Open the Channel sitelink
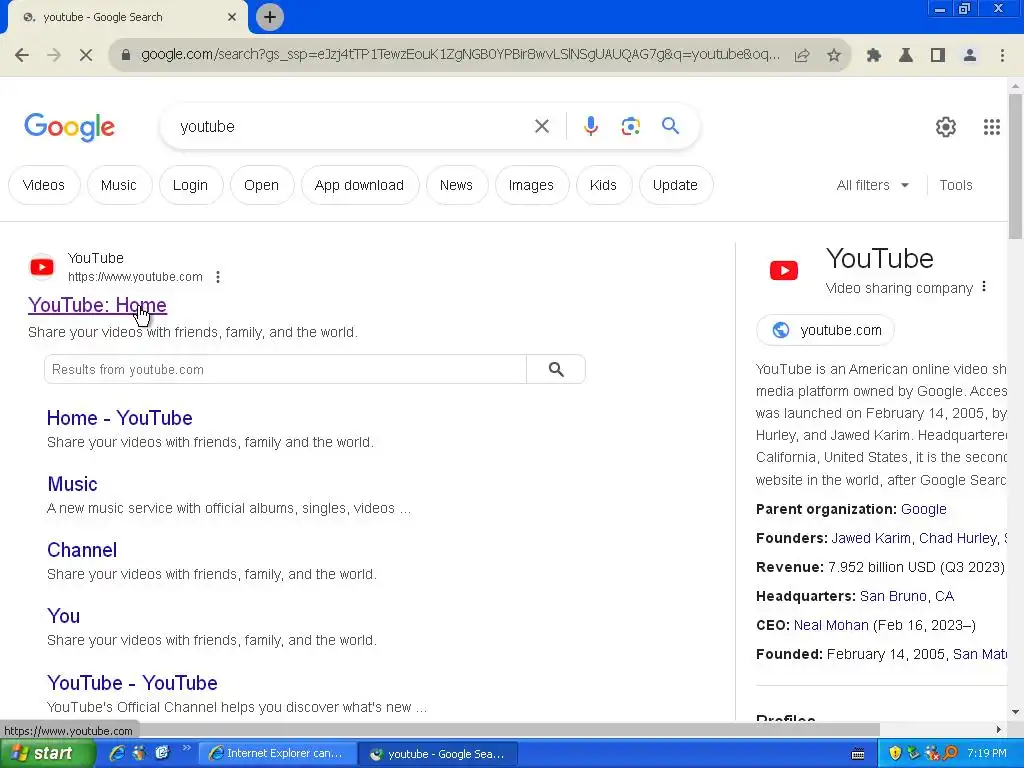1024x768 pixels. tap(82, 550)
